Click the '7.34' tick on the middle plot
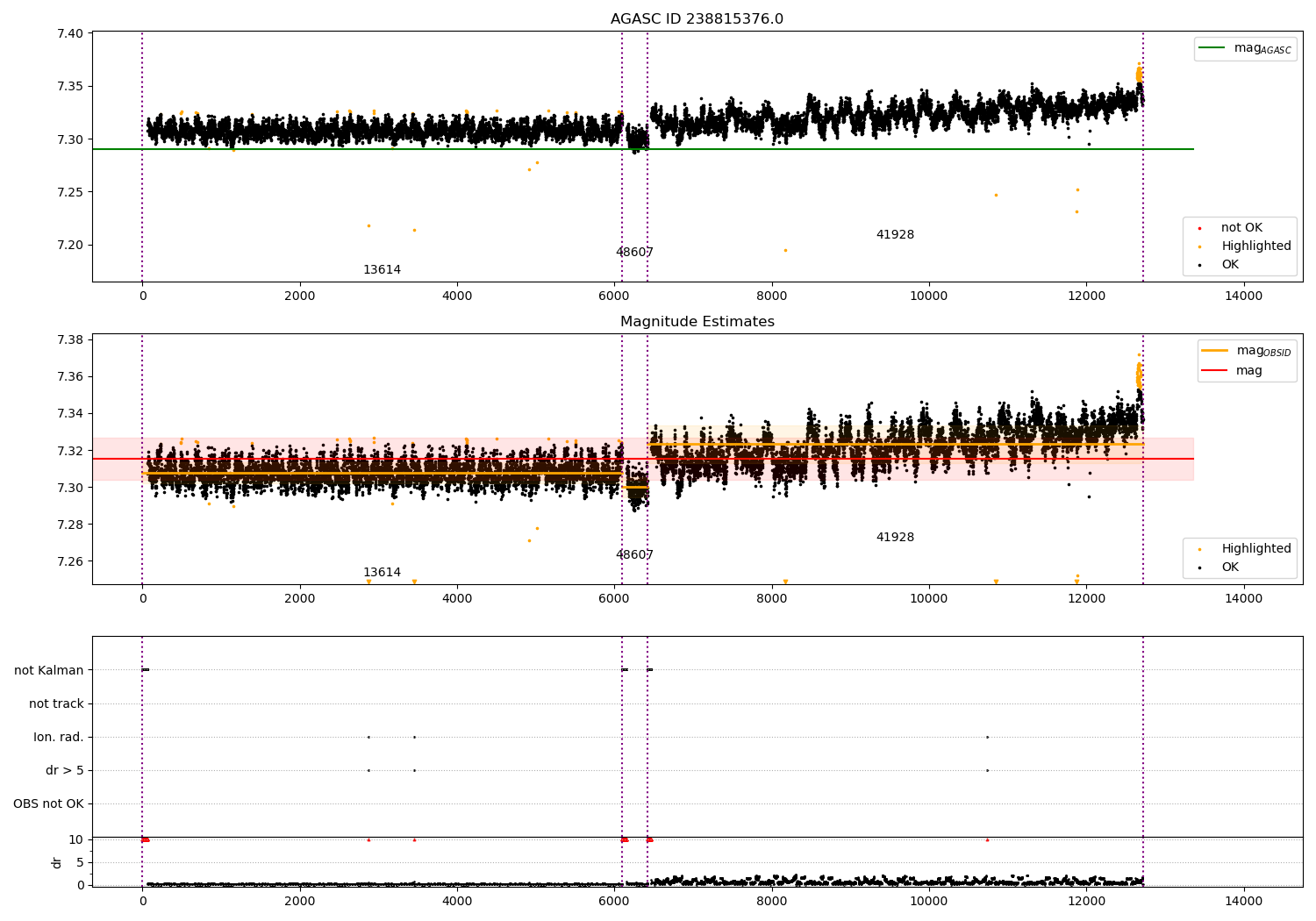 70,414
